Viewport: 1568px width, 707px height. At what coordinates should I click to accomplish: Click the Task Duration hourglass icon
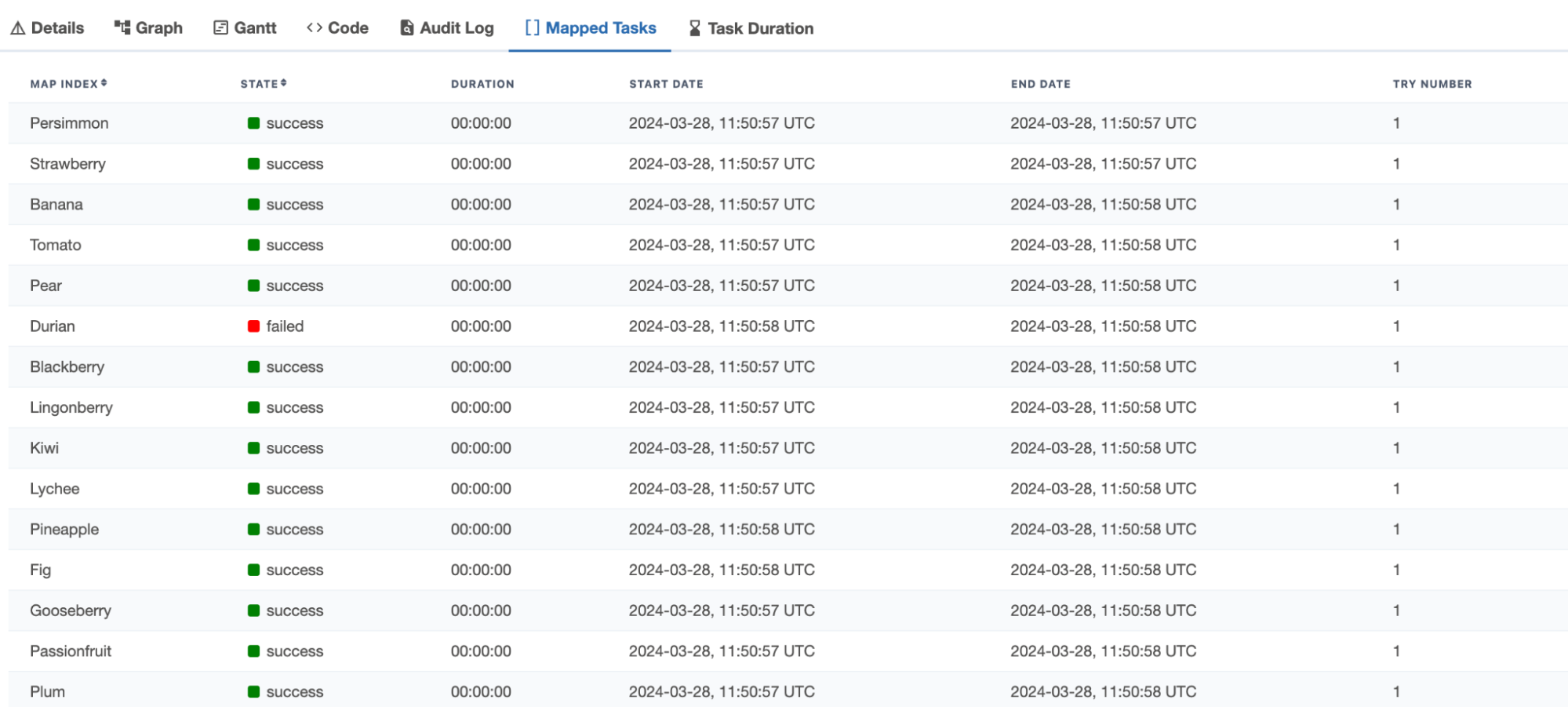[694, 28]
